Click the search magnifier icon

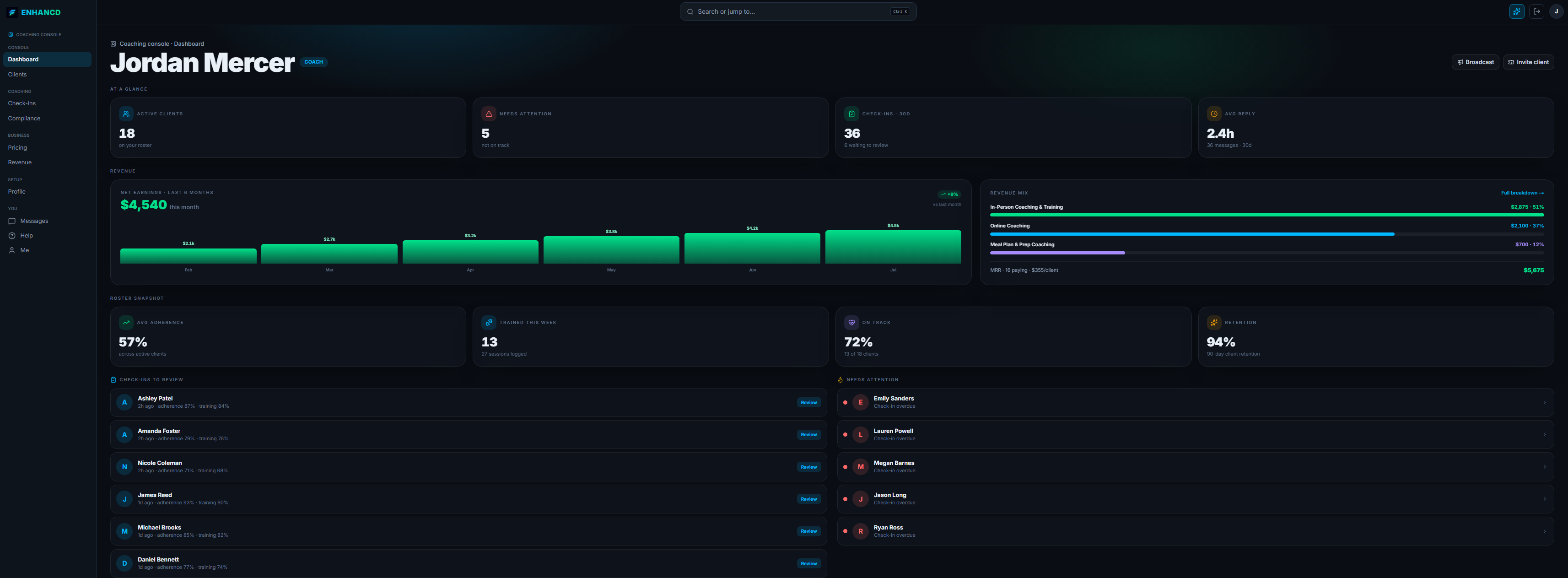pos(690,11)
